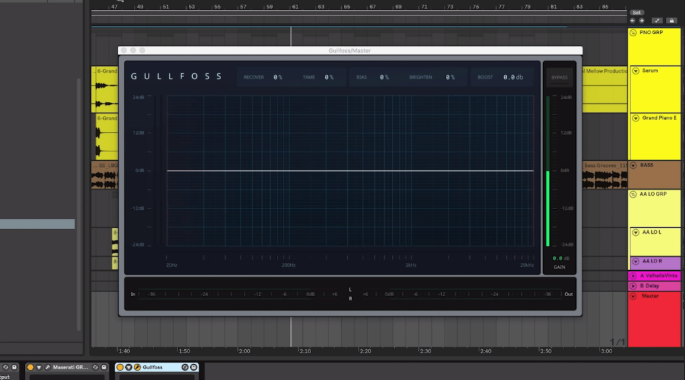Fold the Maserati GR device triangle
The height and width of the screenshot is (380, 685).
(x=39, y=367)
